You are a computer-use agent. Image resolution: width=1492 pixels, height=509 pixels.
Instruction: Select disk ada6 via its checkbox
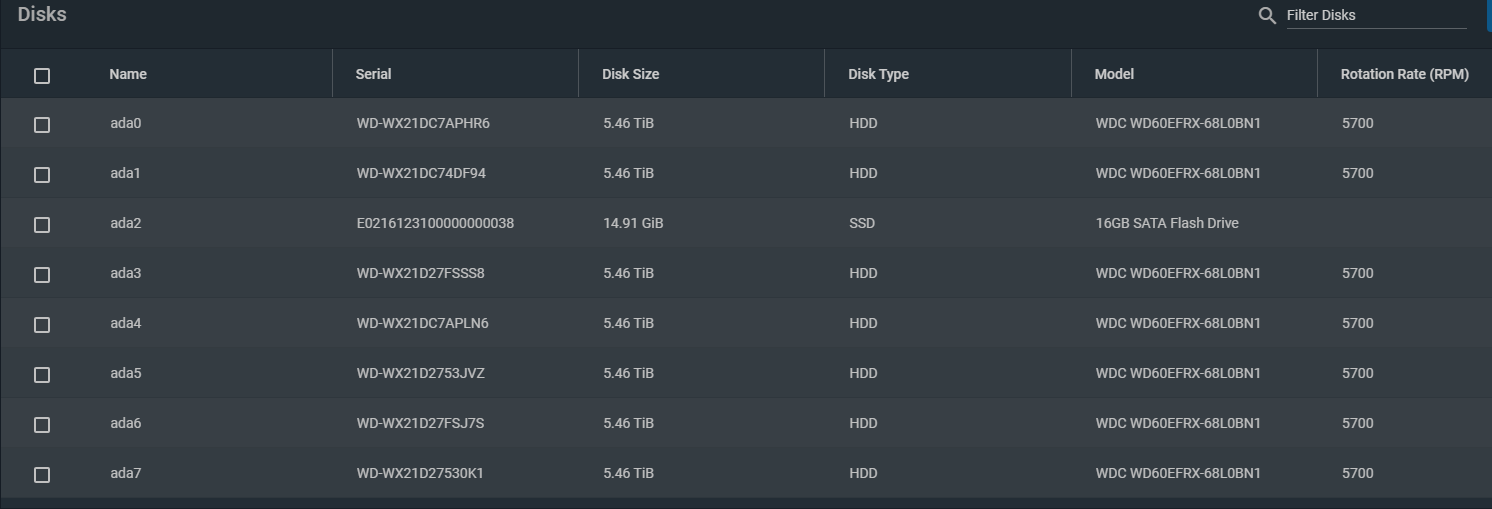[x=42, y=425]
